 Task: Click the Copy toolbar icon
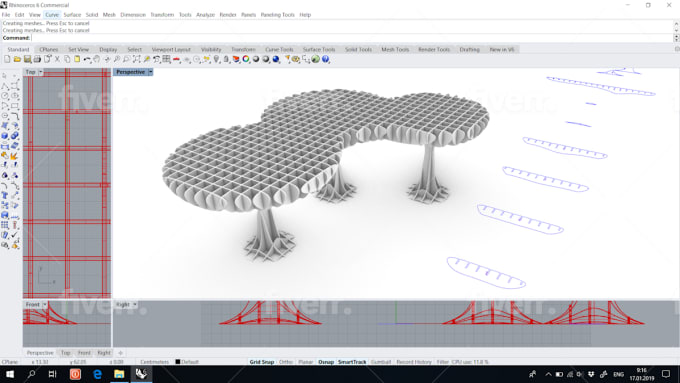click(x=67, y=59)
